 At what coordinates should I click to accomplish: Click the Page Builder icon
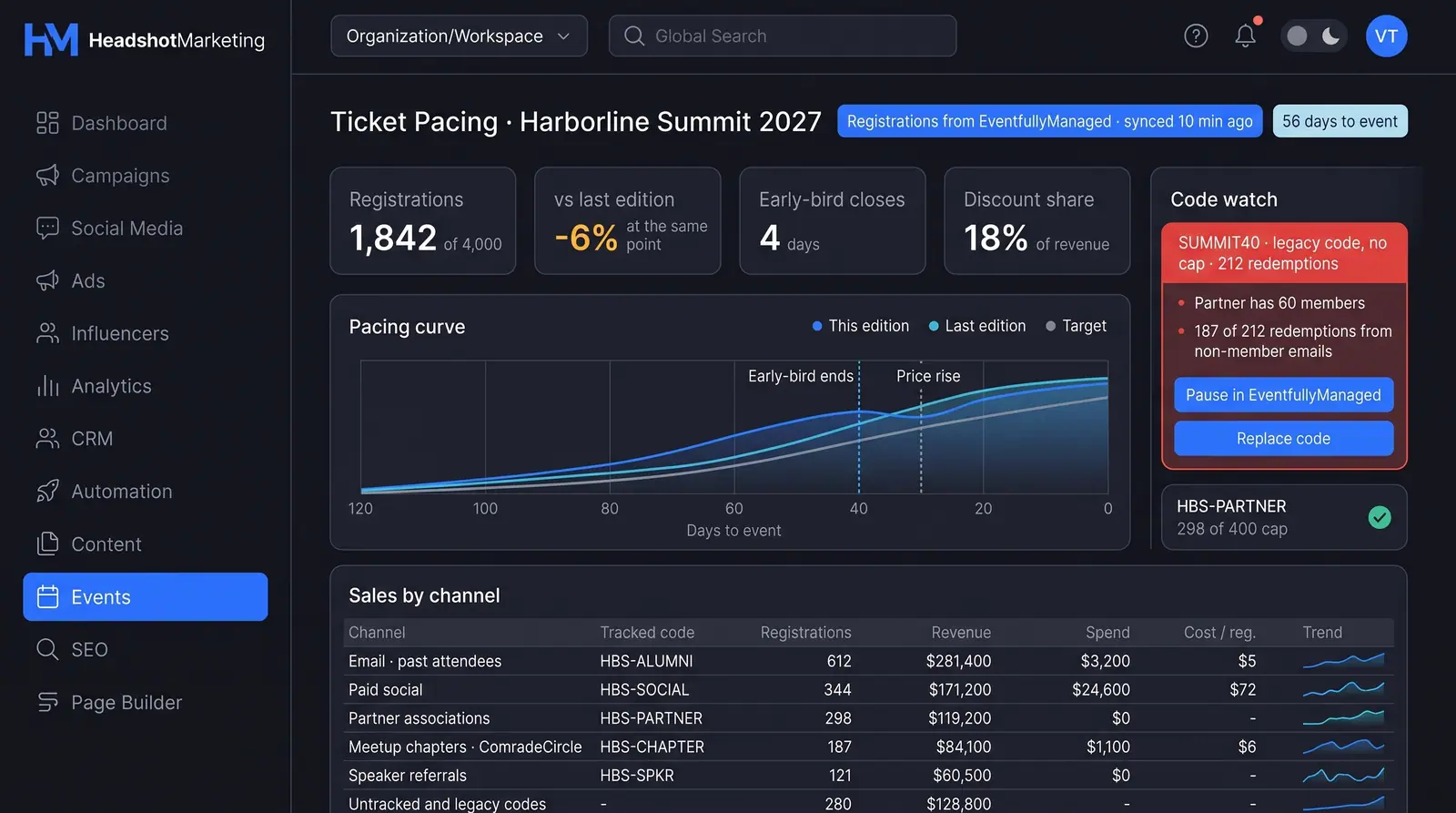pyautogui.click(x=47, y=702)
